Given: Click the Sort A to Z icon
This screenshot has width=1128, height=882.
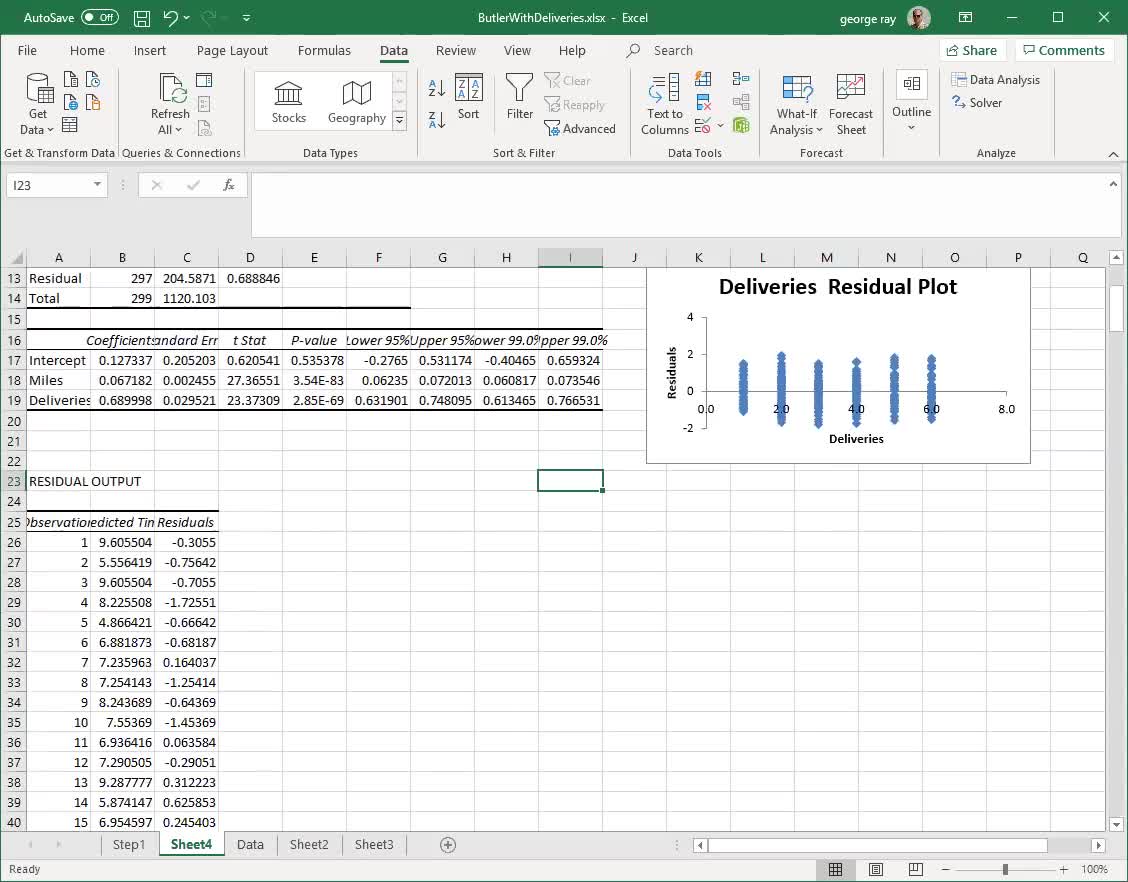Looking at the screenshot, I should 437,88.
